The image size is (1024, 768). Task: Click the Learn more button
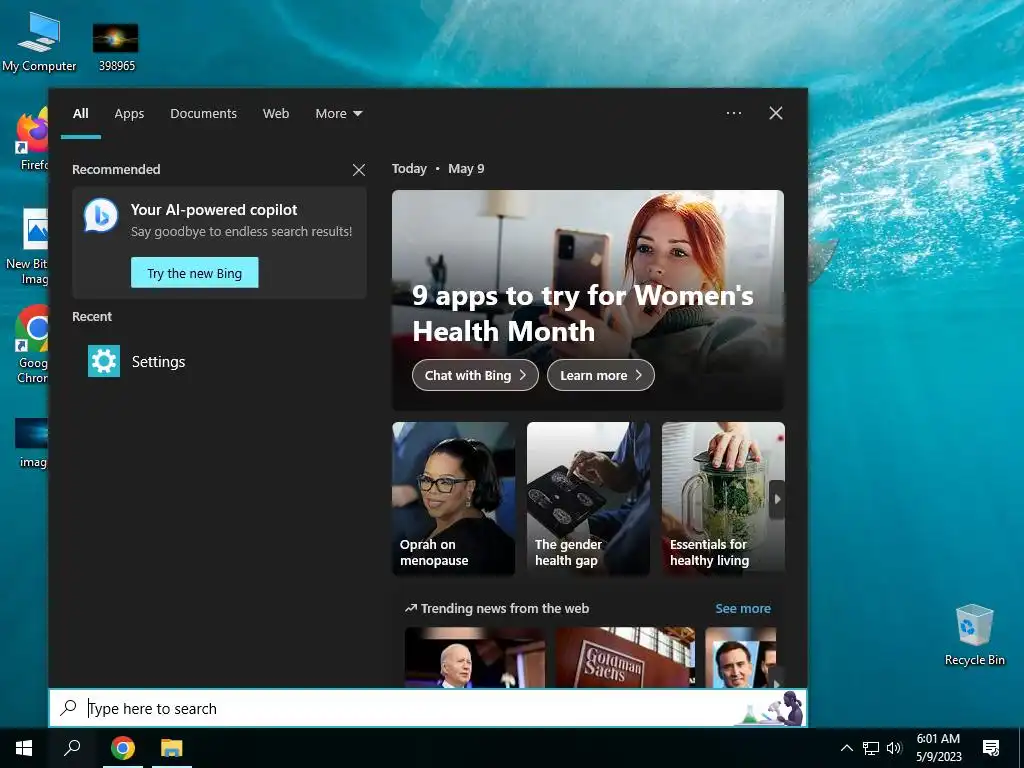(x=601, y=375)
